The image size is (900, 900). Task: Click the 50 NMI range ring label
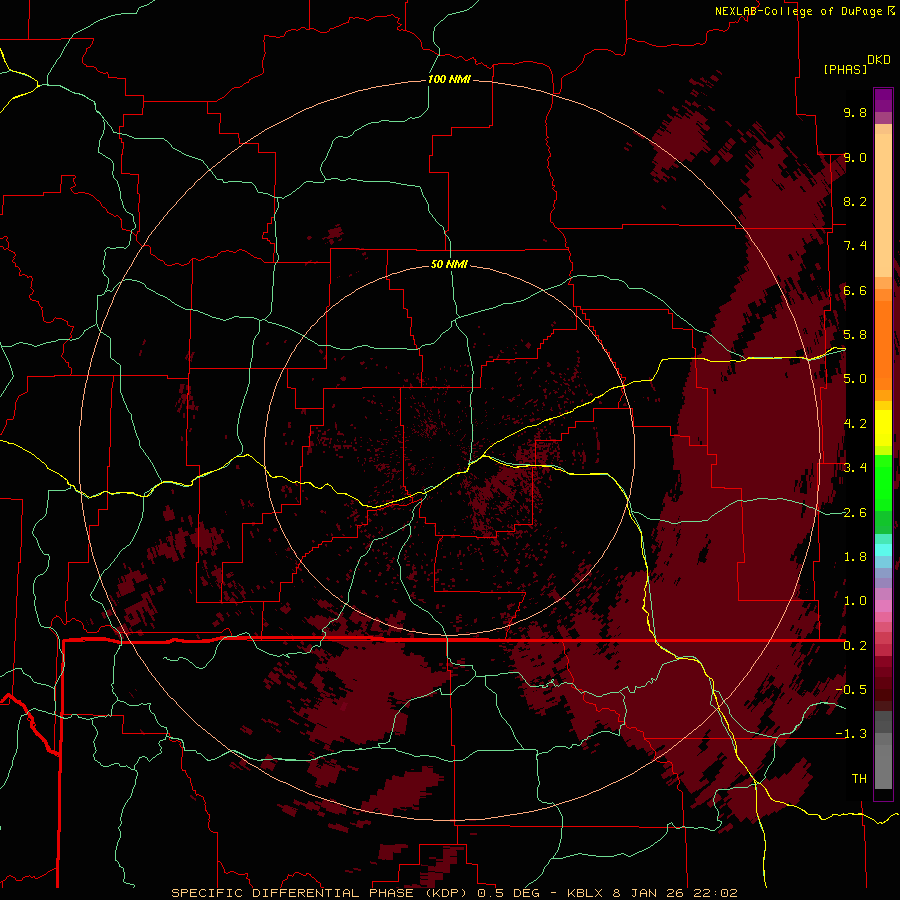click(449, 264)
